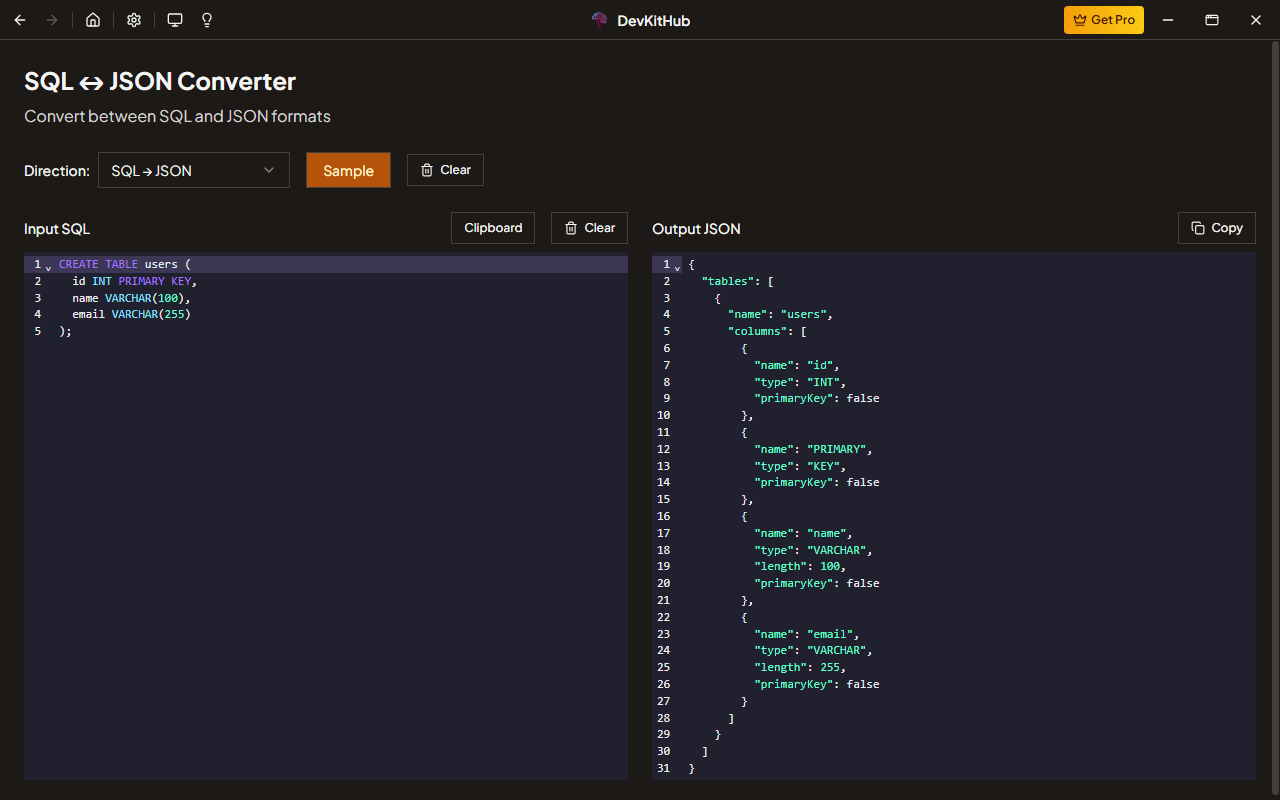
Task: Click the Input SQL label
Action: tap(57, 229)
